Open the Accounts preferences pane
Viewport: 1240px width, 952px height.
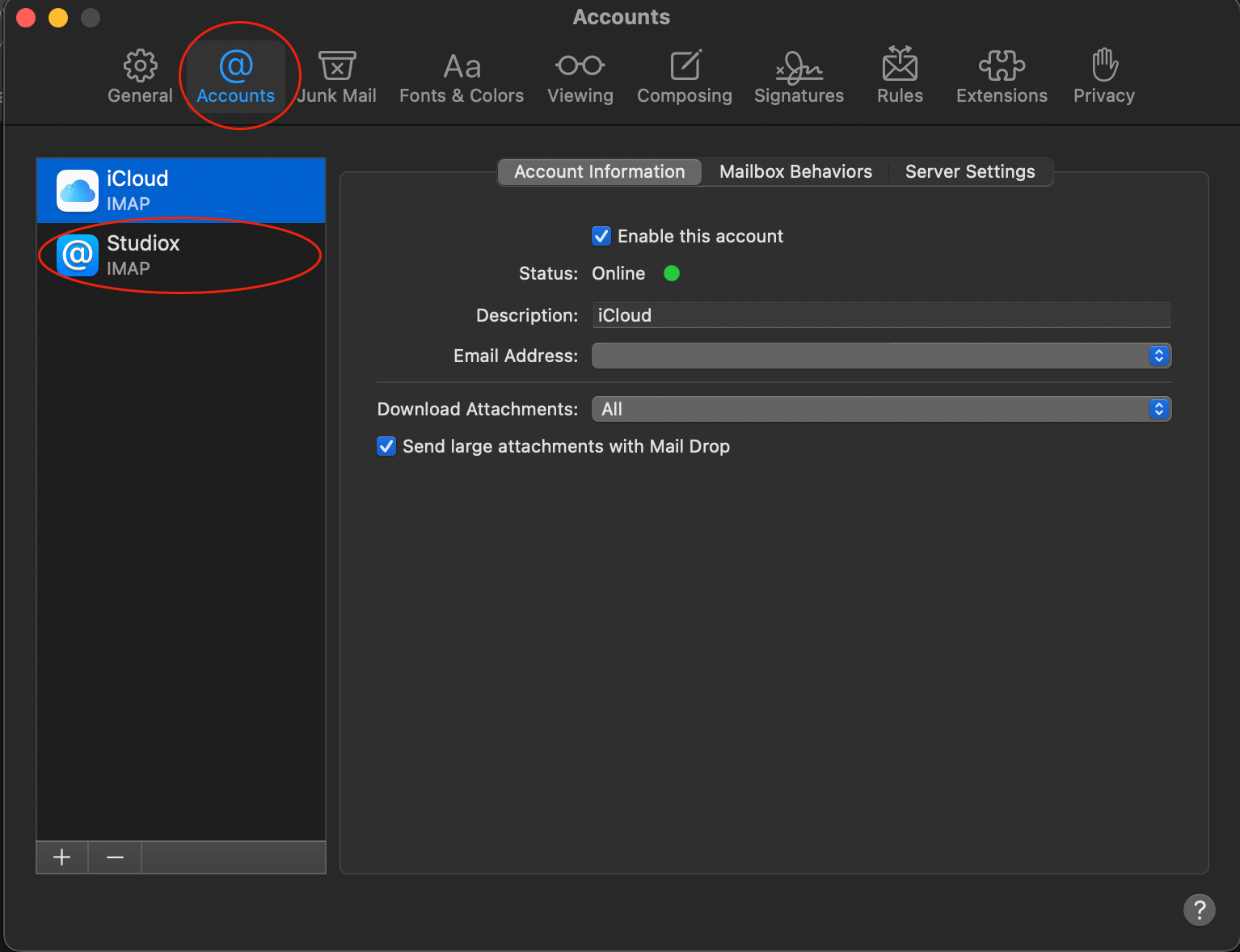[236, 78]
